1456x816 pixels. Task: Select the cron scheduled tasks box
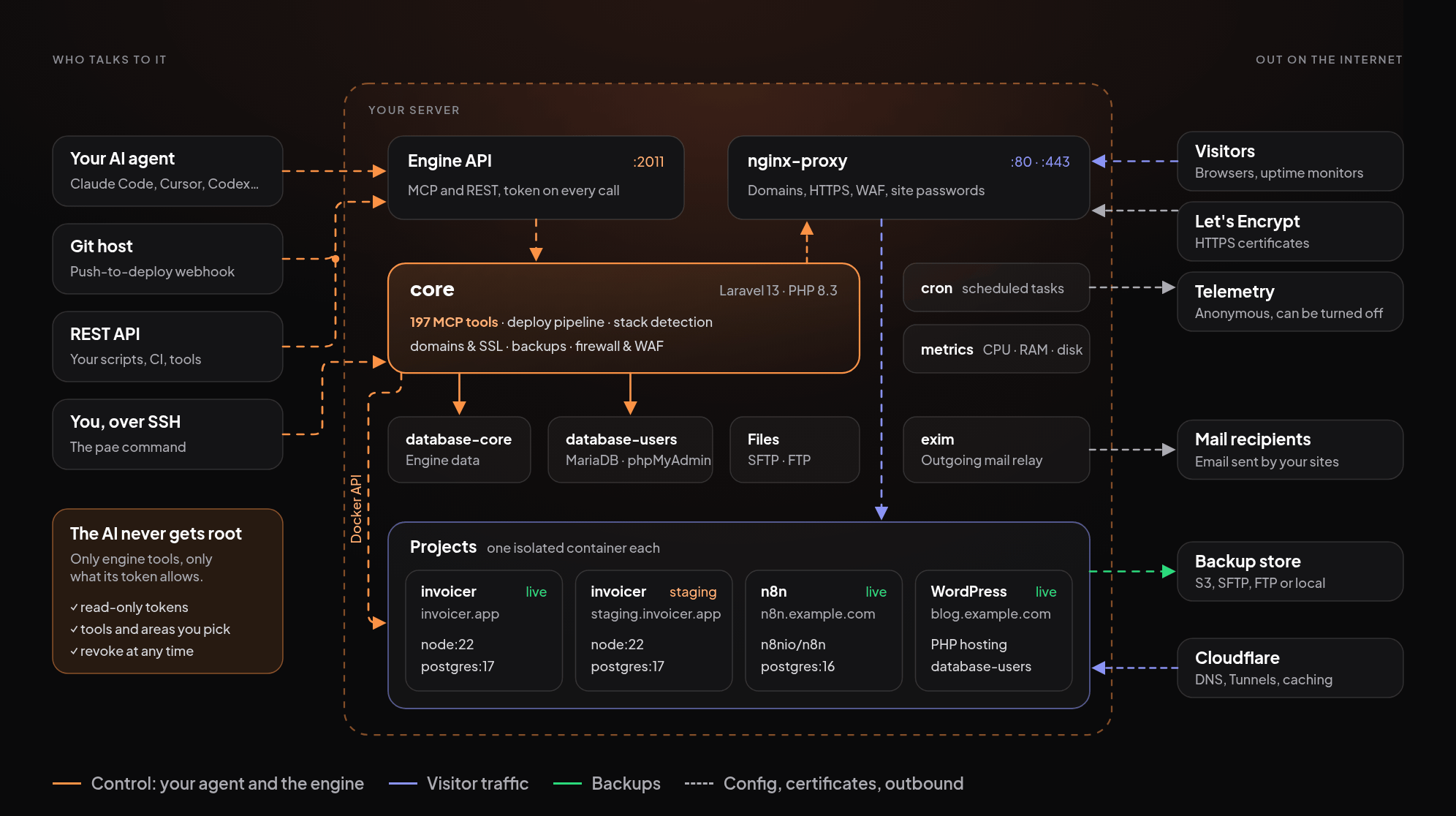click(996, 288)
